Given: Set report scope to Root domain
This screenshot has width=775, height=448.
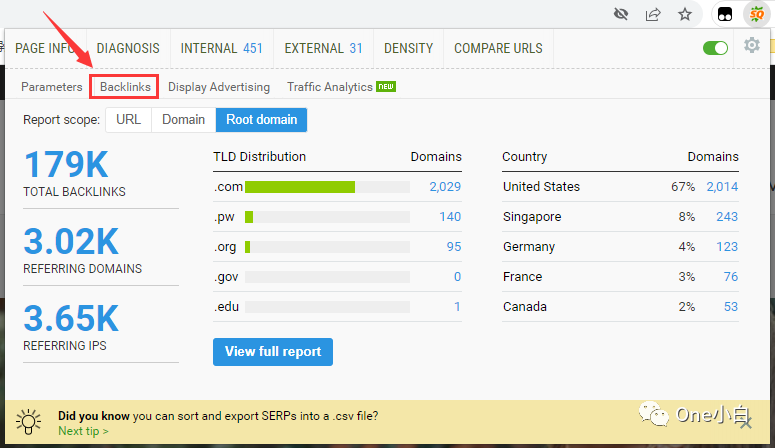Looking at the screenshot, I should (x=261, y=120).
